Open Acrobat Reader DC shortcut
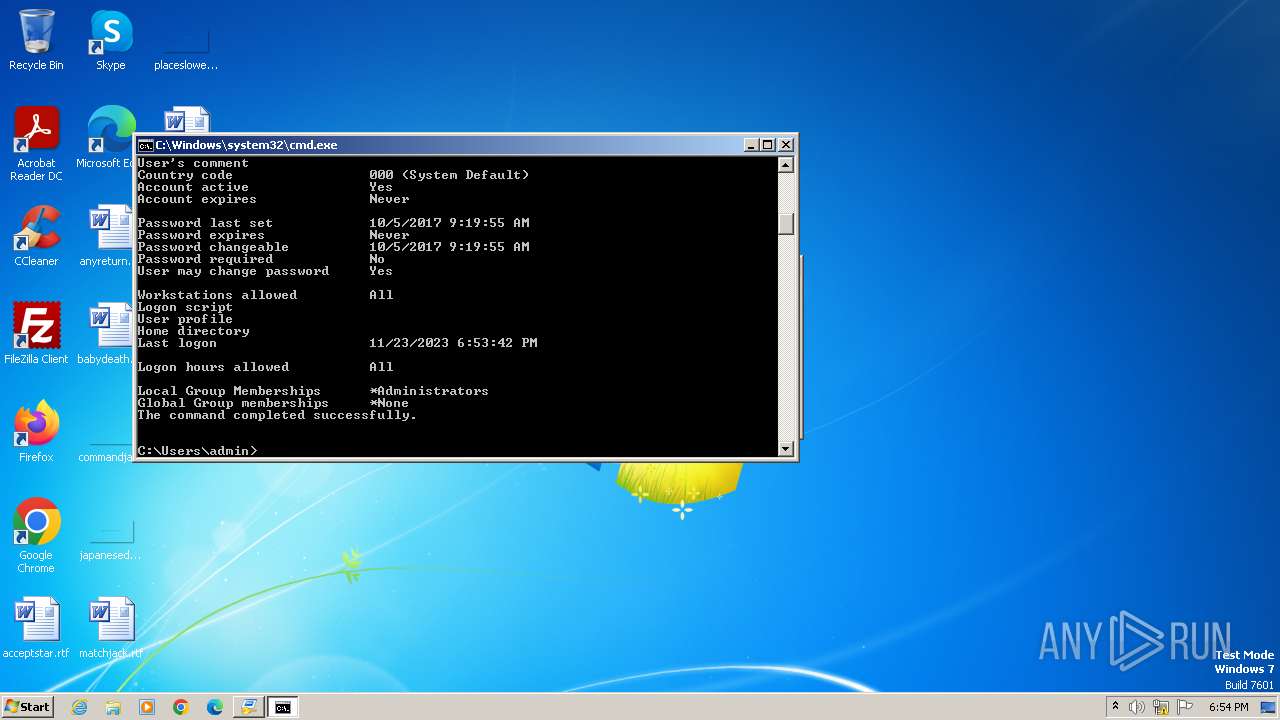 pyautogui.click(x=36, y=144)
